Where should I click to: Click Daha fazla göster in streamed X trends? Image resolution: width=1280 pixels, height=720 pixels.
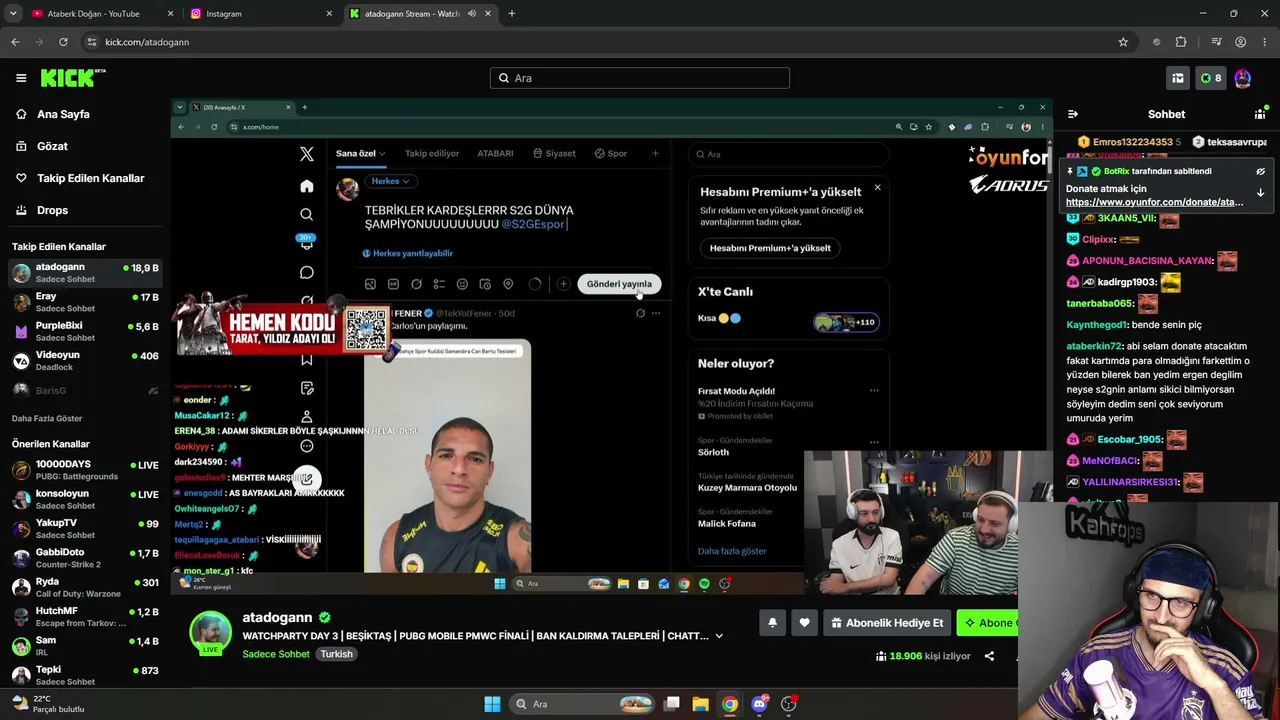(x=732, y=551)
